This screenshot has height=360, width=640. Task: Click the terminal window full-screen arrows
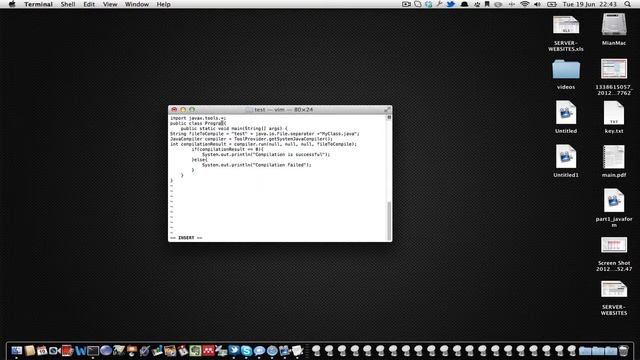click(x=387, y=109)
